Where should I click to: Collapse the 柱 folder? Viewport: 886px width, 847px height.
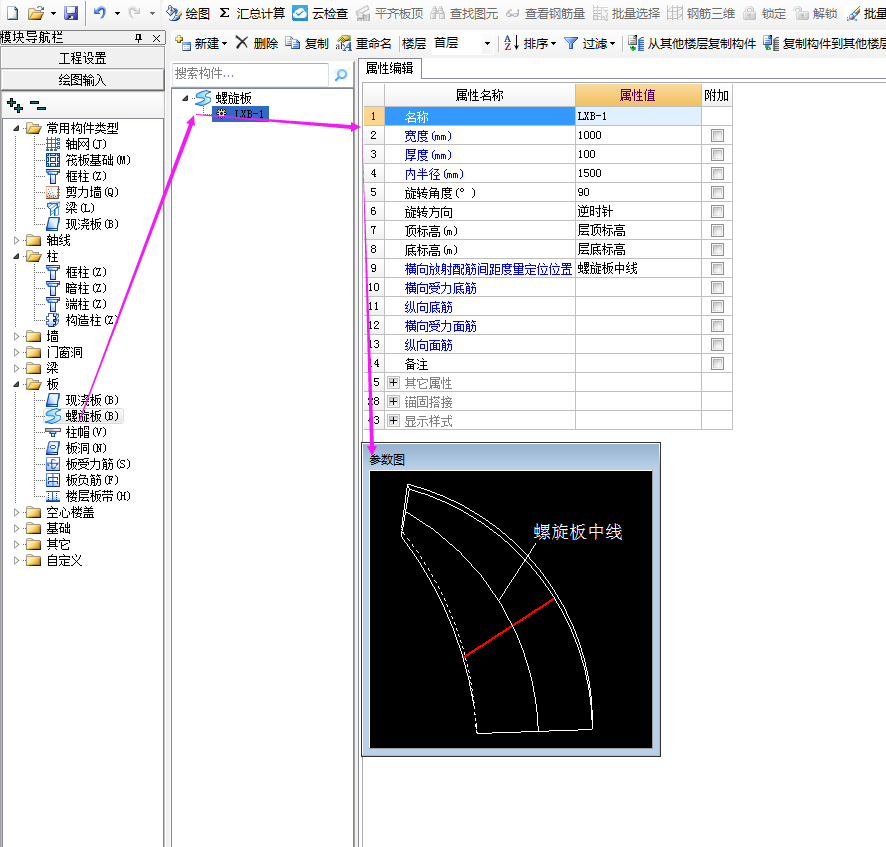pyautogui.click(x=16, y=256)
